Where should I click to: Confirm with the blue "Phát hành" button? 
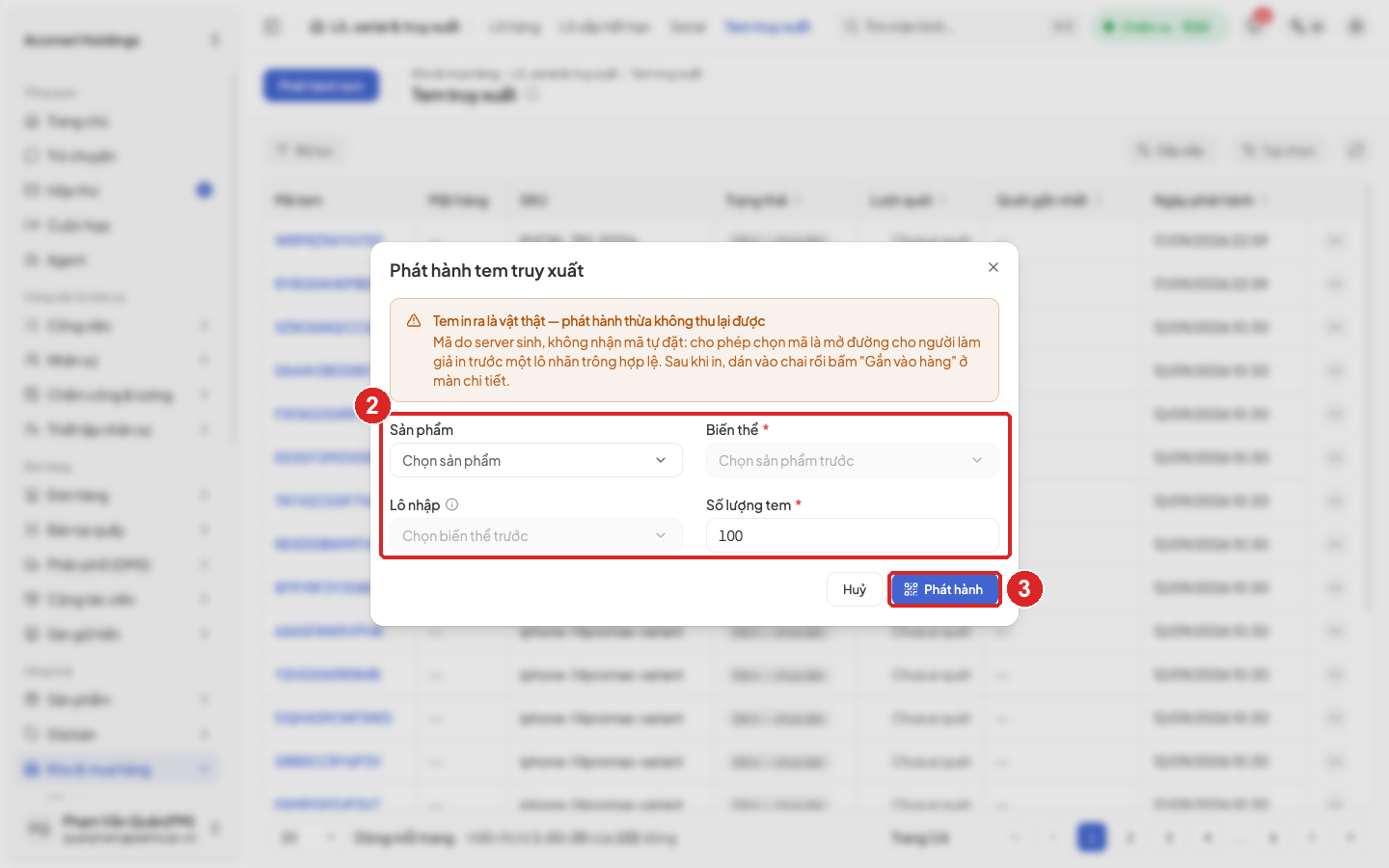pyautogui.click(x=944, y=589)
